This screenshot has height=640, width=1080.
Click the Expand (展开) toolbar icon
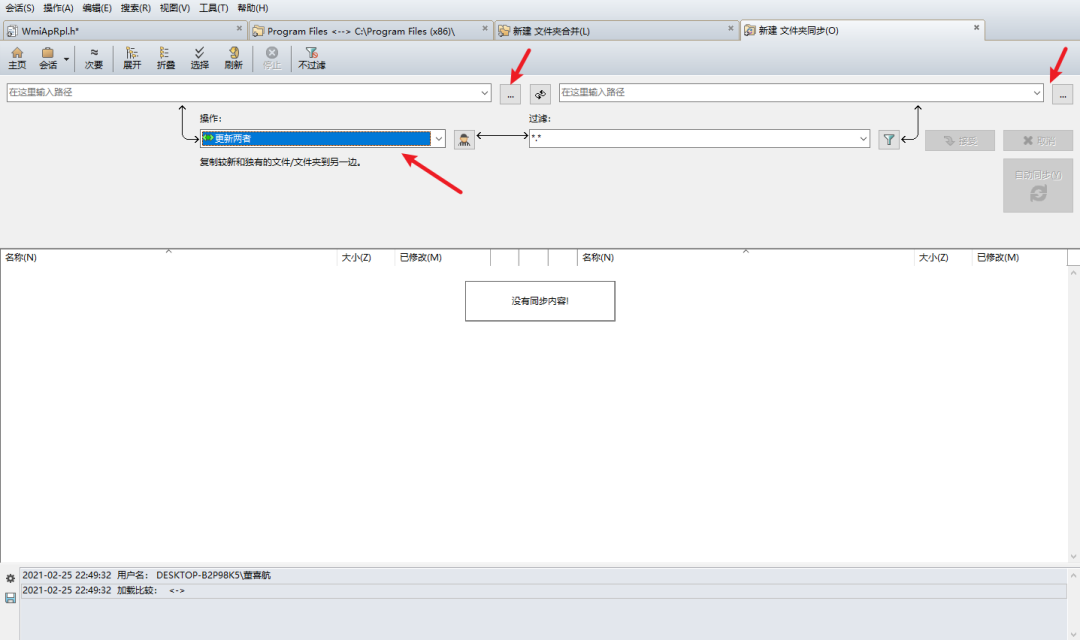pos(132,58)
